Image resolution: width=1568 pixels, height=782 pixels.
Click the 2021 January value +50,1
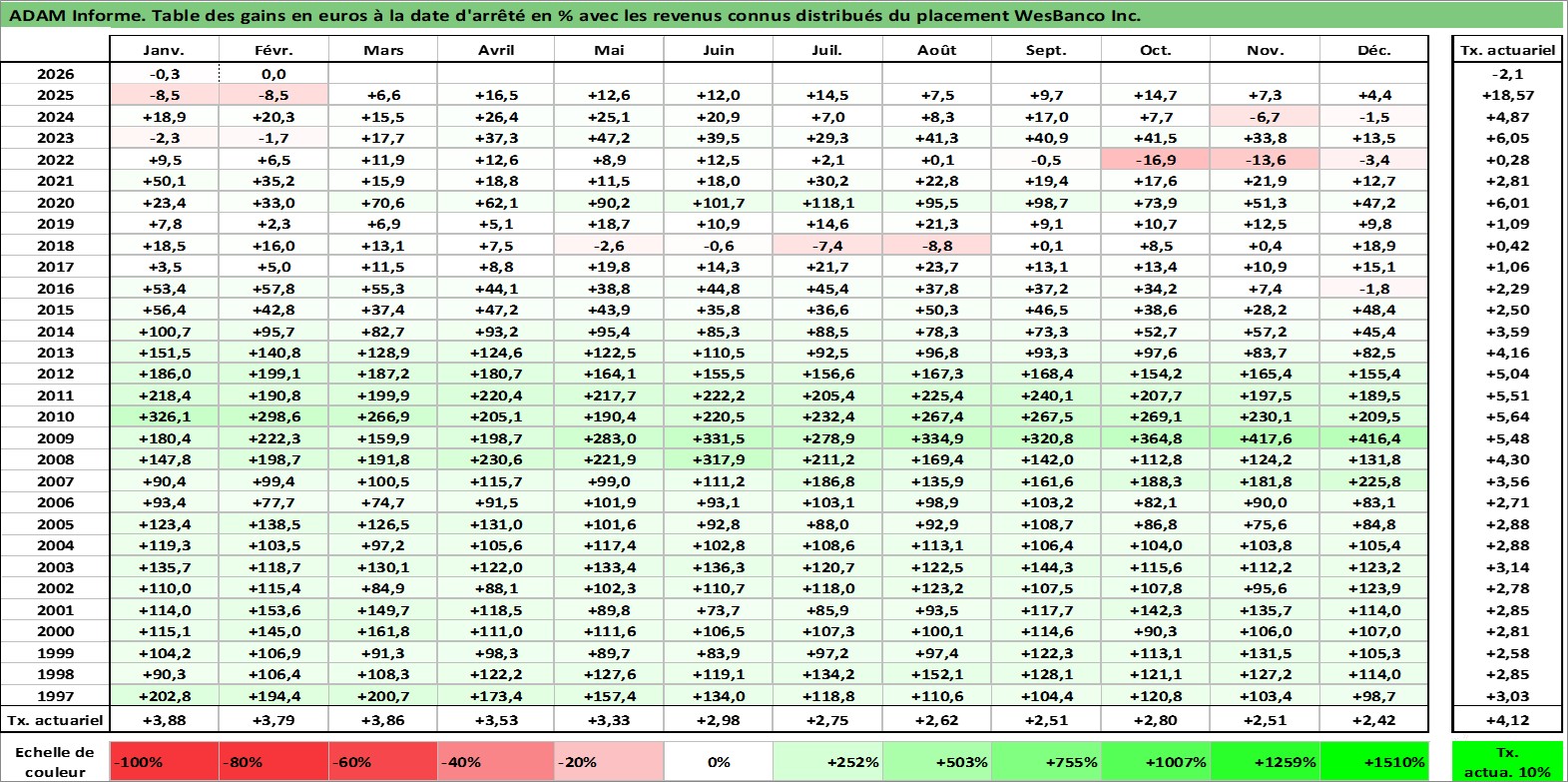164,181
